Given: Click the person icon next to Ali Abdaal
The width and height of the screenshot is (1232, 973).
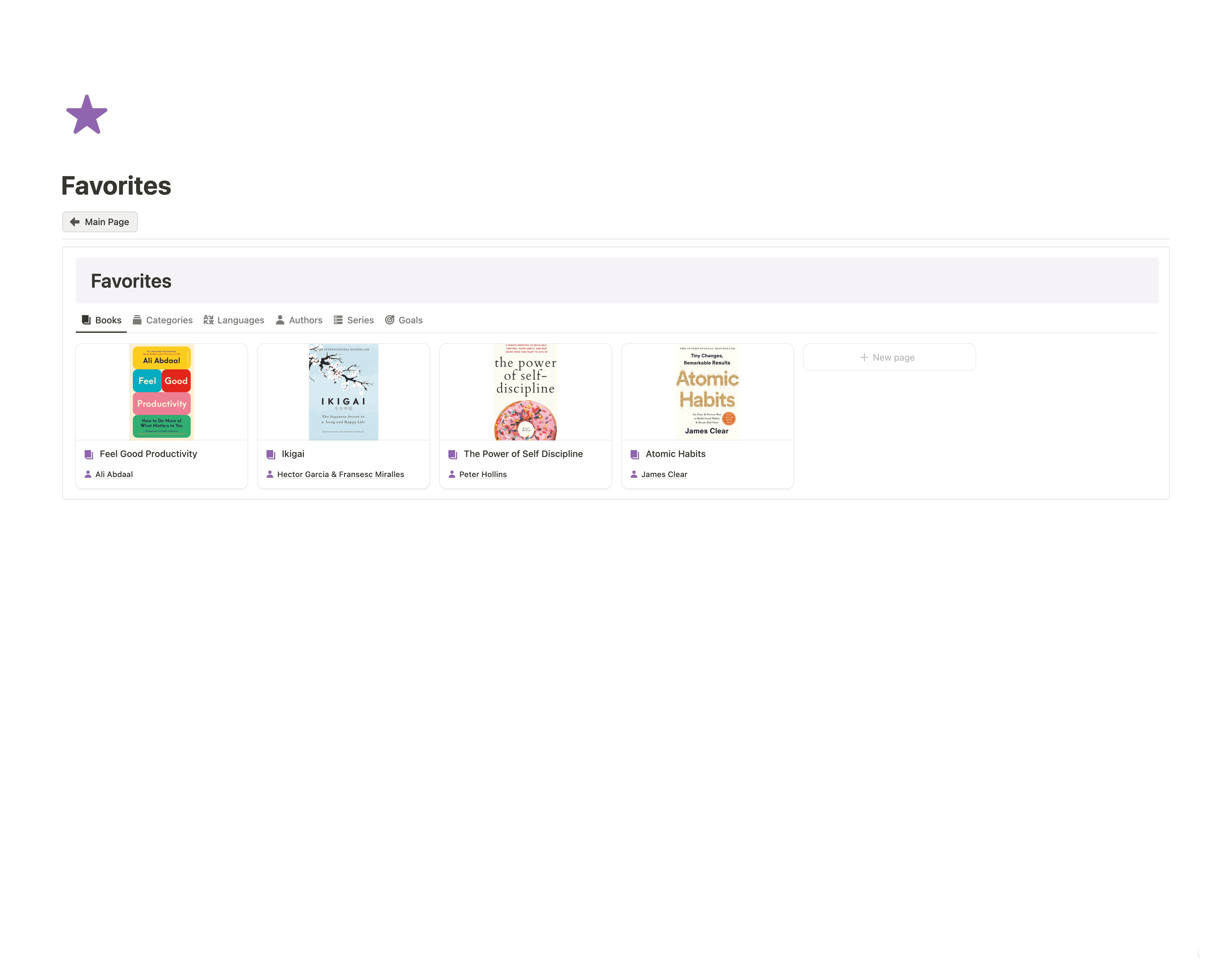Looking at the screenshot, I should [x=88, y=474].
